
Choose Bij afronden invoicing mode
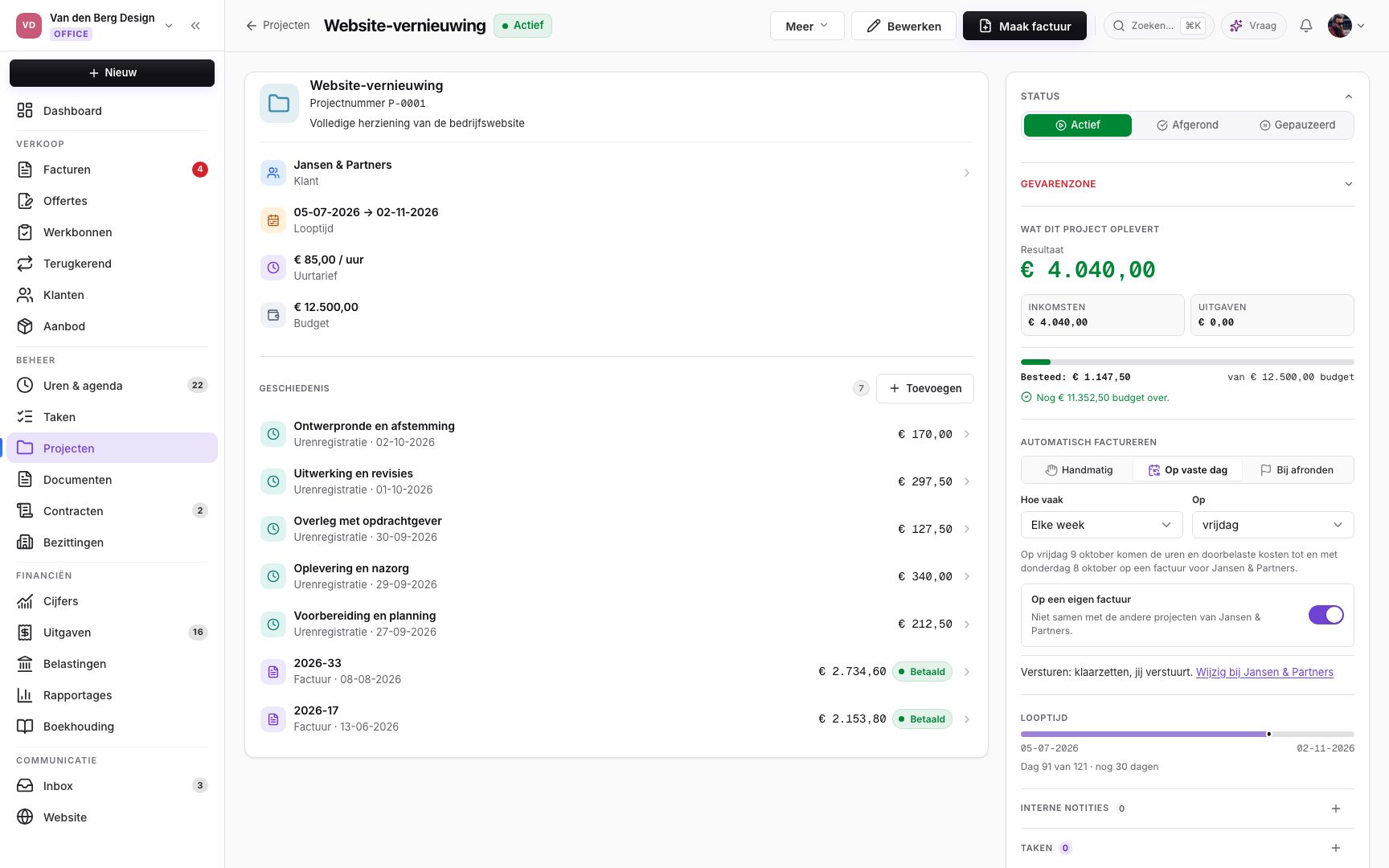[x=1297, y=470]
